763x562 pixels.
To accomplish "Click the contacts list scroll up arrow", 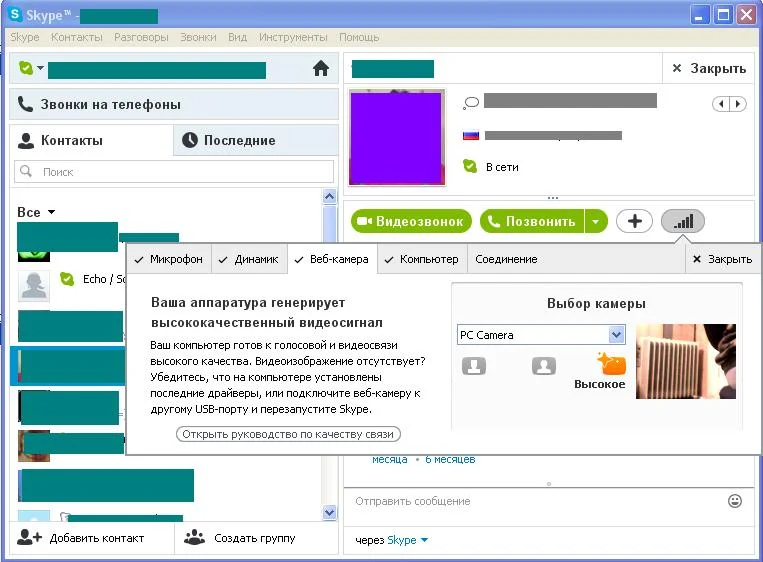I will (x=329, y=196).
